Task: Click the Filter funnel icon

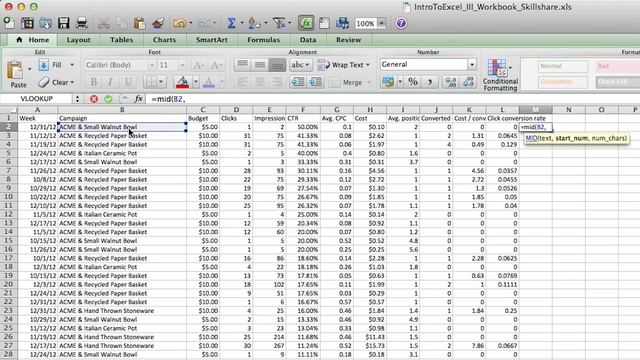Action: pyautogui.click(x=279, y=23)
